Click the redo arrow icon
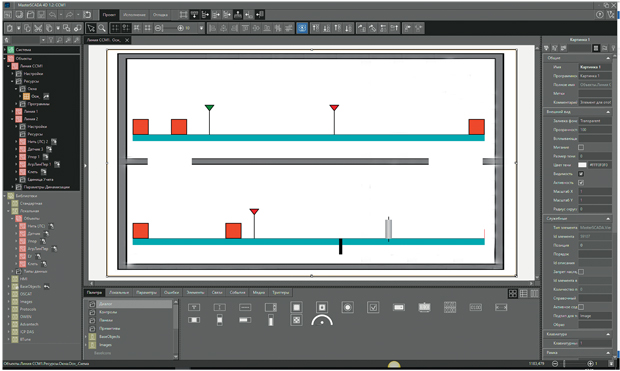620x371 pixels. pos(69,15)
